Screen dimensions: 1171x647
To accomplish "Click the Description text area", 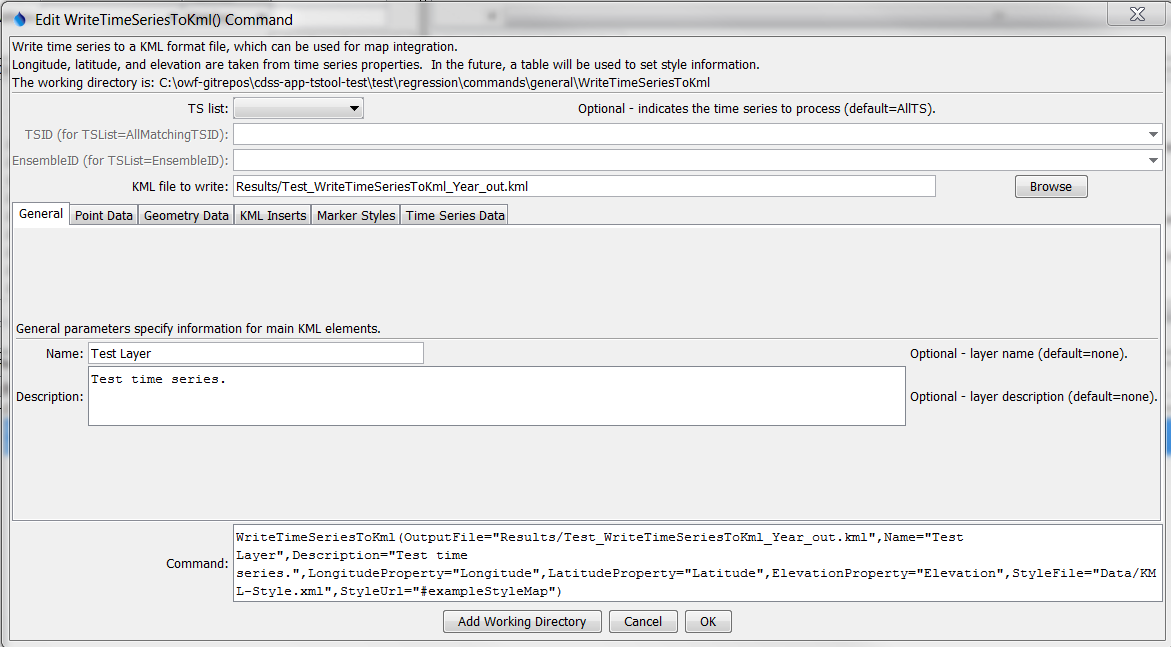I will (497, 396).
